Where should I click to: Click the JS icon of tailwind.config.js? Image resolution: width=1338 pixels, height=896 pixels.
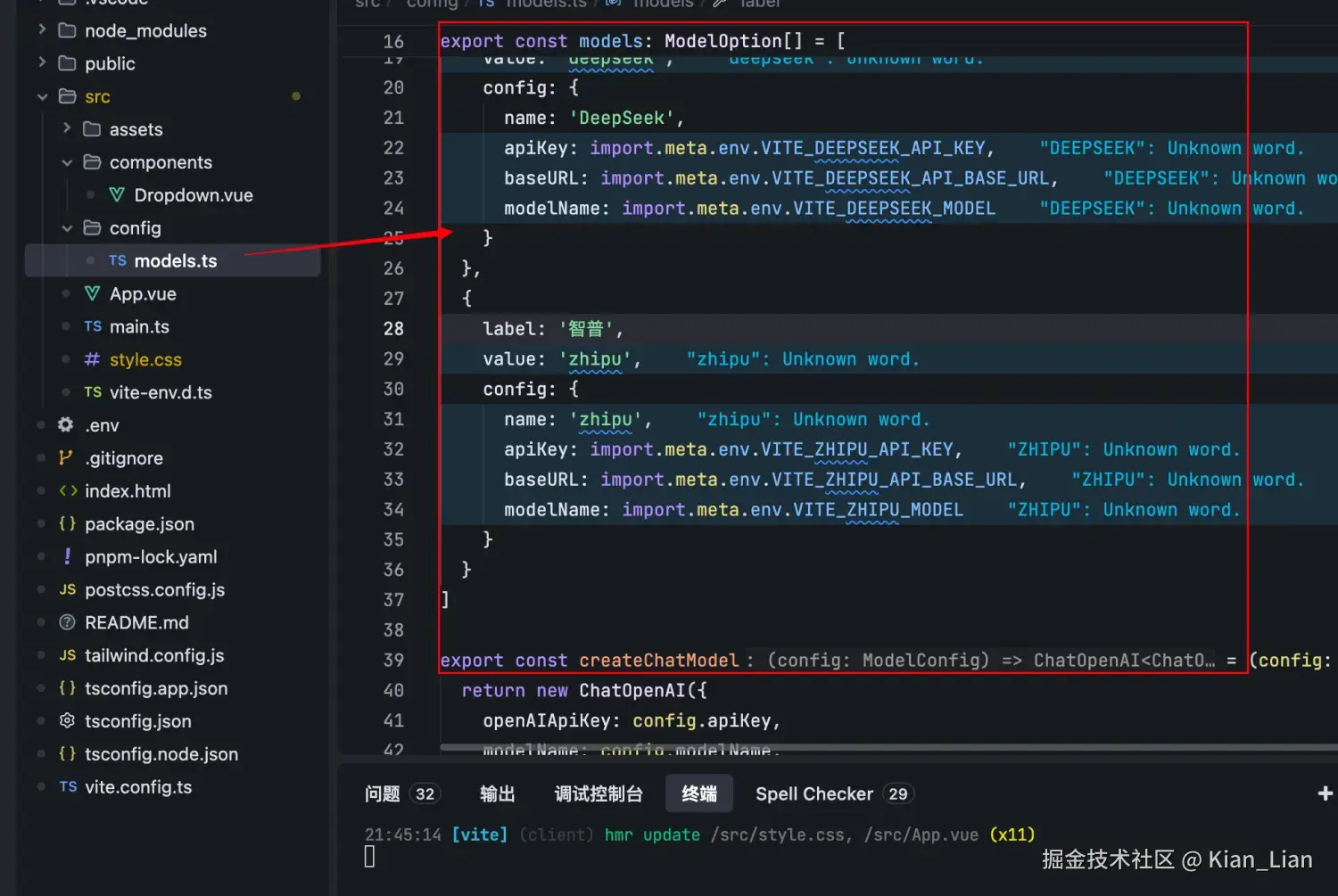pos(68,655)
